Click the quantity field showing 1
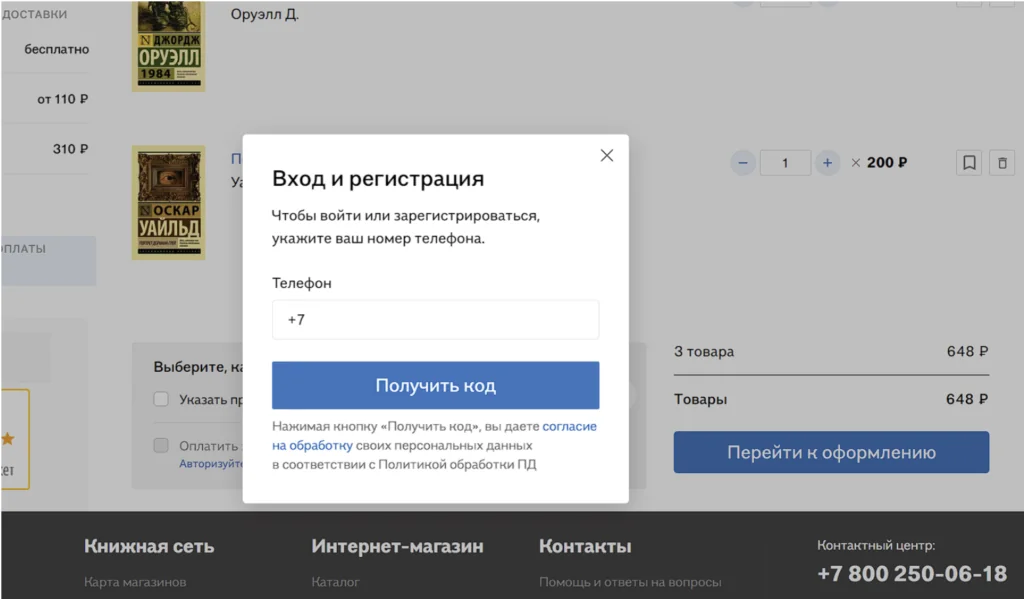This screenshot has width=1024, height=599. pyautogui.click(x=784, y=163)
